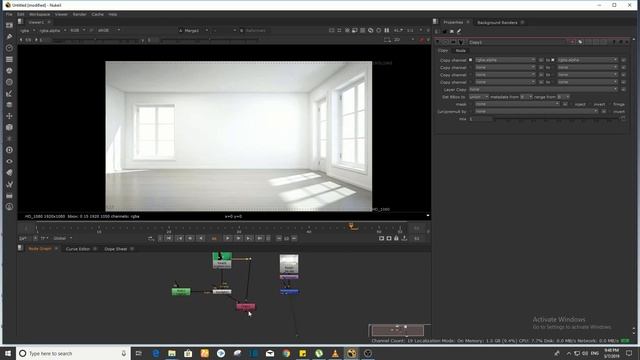Open the Cache menu

coord(97,14)
